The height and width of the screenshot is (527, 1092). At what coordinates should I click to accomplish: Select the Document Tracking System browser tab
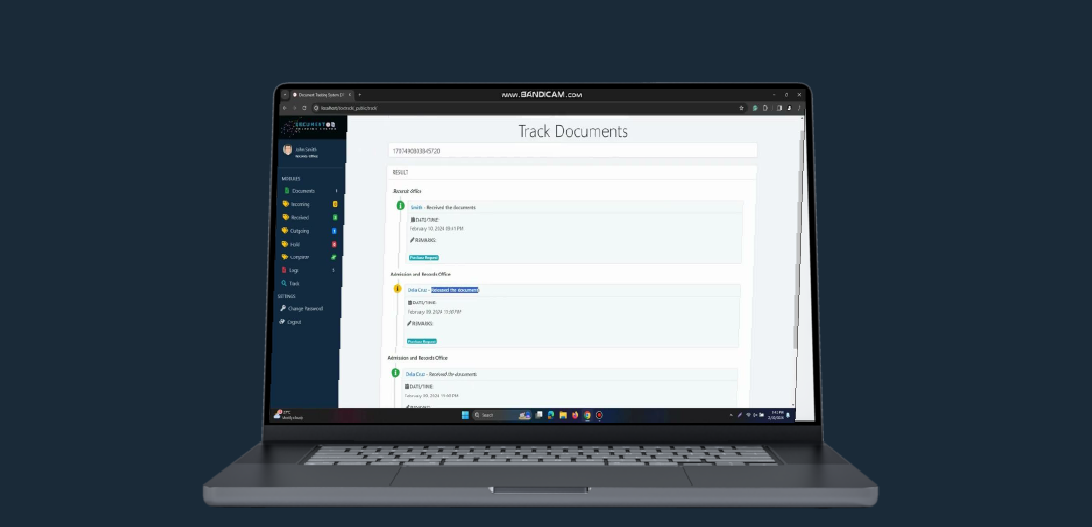322,95
